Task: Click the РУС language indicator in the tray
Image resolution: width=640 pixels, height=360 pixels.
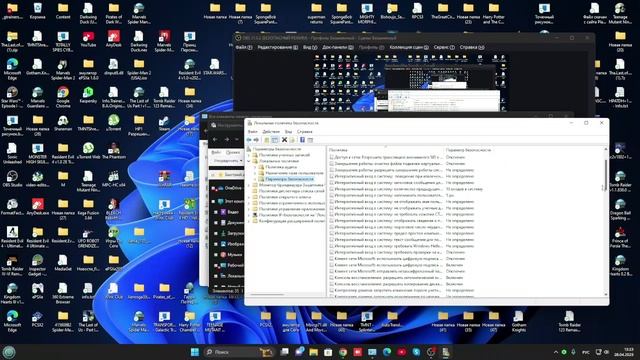Action: 586,352
